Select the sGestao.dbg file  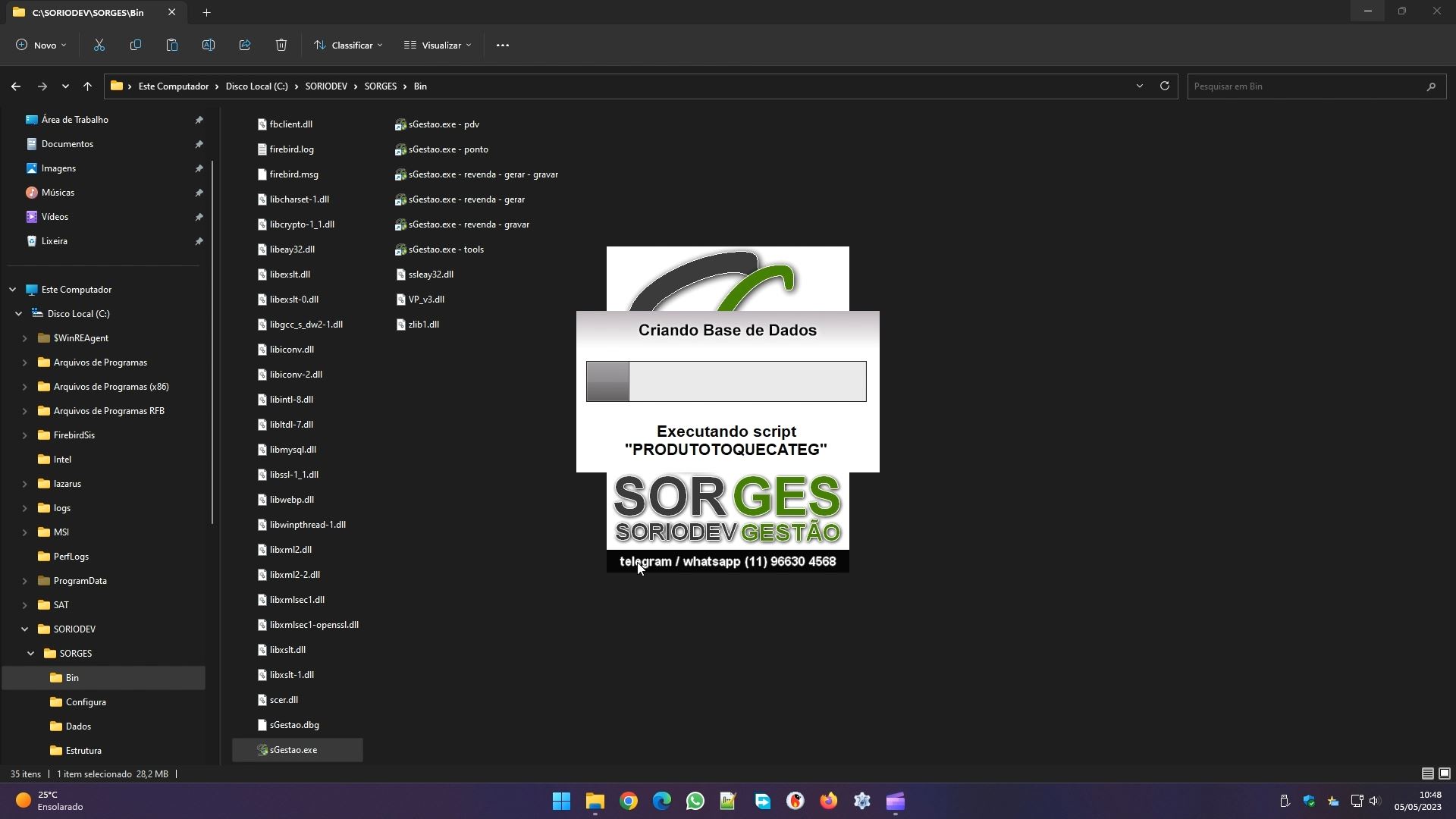coord(288,725)
